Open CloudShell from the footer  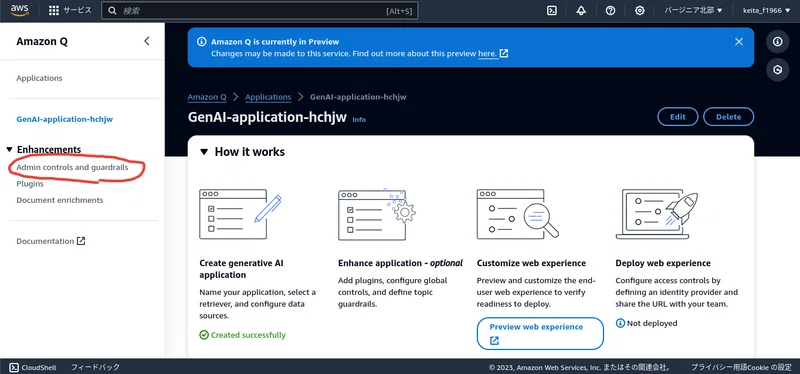pos(33,367)
